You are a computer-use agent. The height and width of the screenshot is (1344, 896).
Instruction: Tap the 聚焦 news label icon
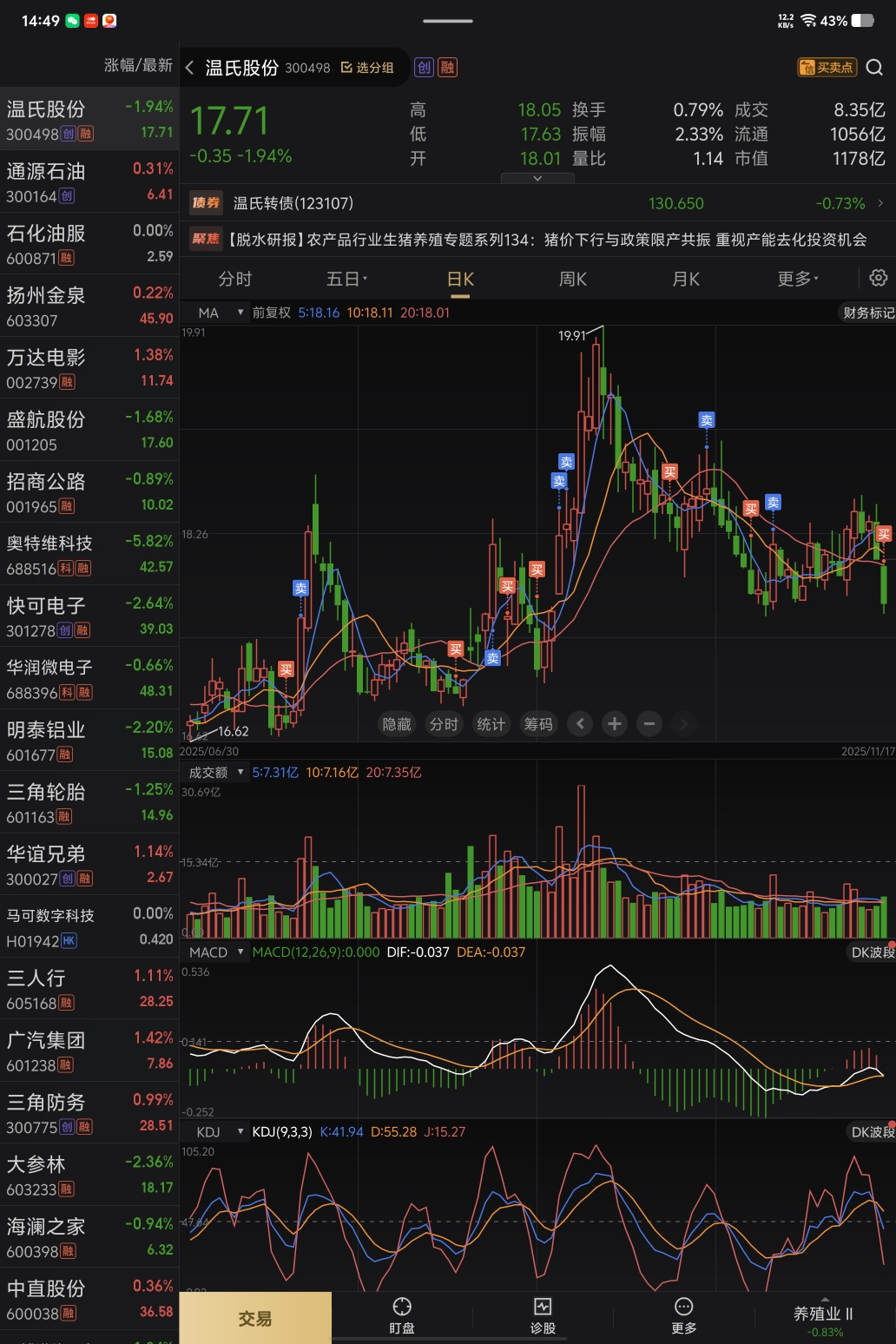tap(206, 239)
